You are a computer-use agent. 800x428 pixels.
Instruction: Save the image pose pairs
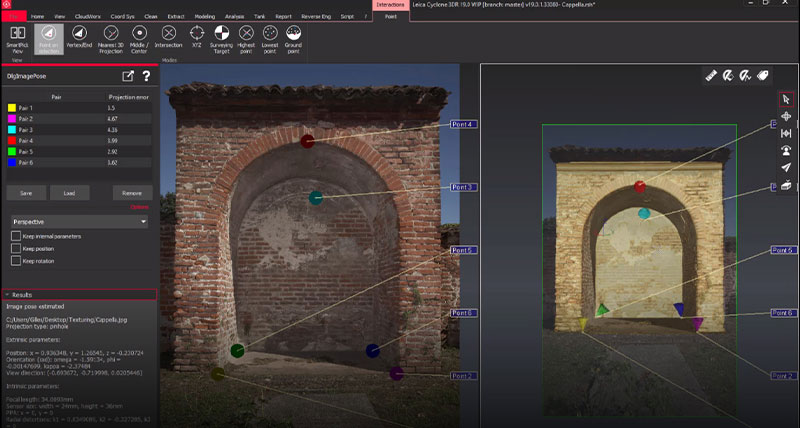click(x=26, y=193)
